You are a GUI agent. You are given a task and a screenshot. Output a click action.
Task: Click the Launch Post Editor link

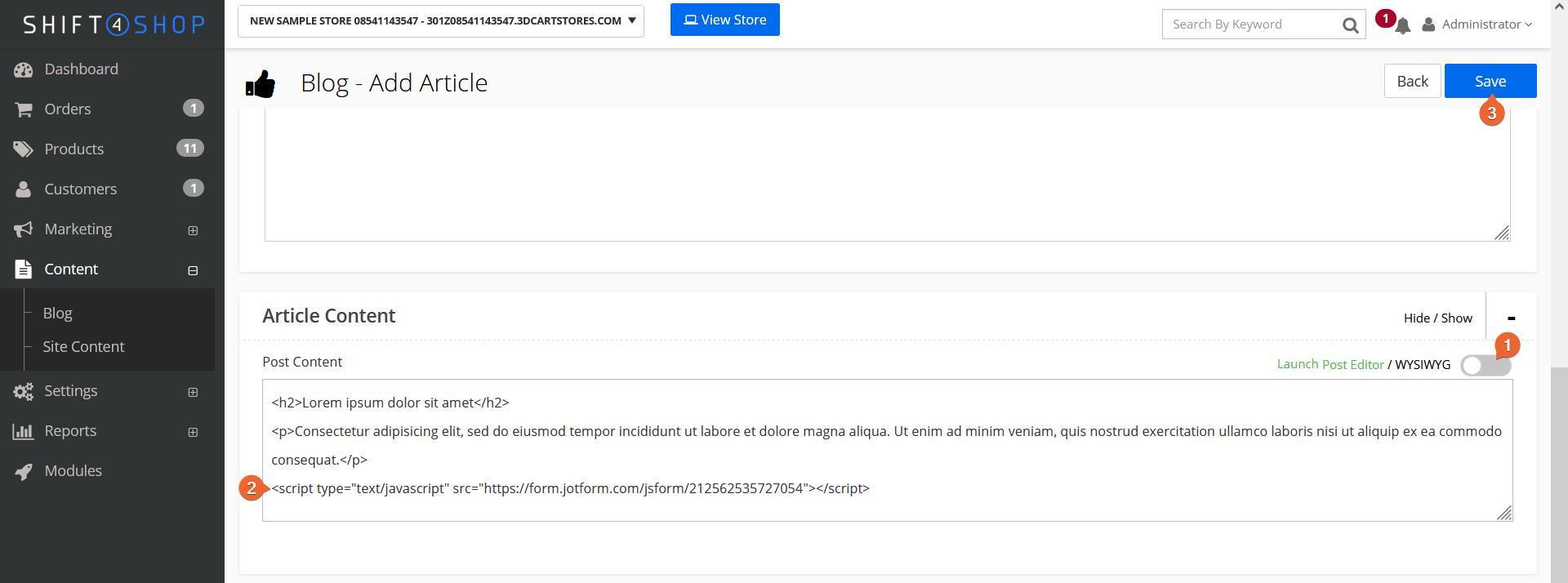1330,364
